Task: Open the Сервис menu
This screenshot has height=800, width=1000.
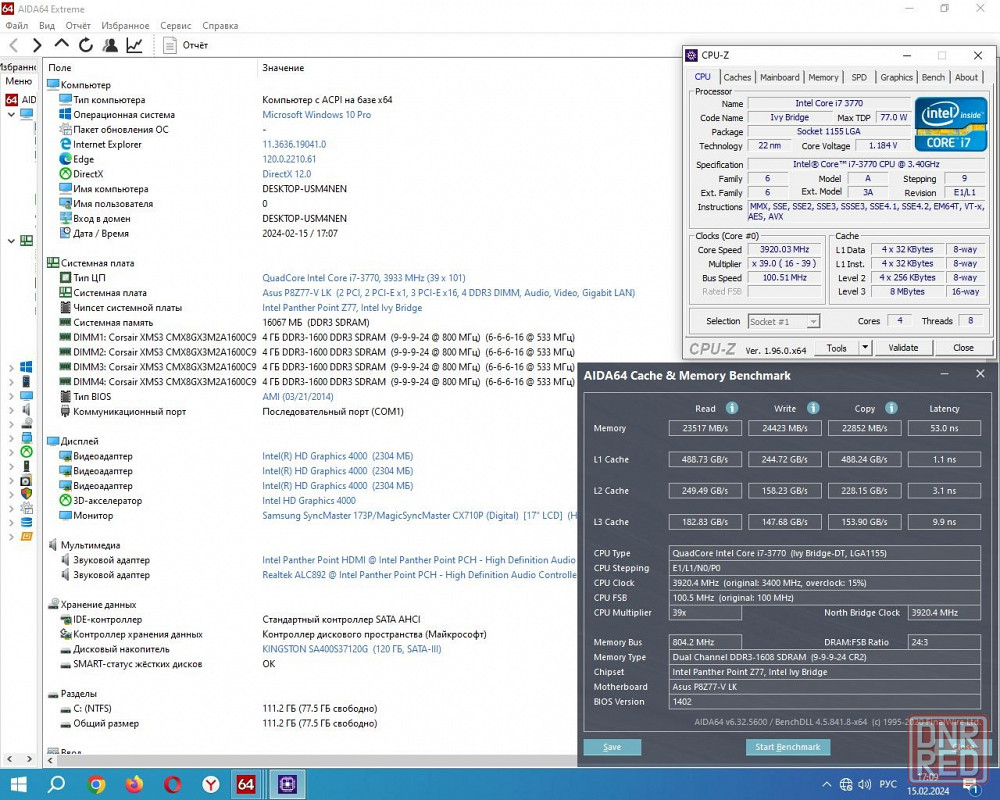Action: pyautogui.click(x=175, y=26)
